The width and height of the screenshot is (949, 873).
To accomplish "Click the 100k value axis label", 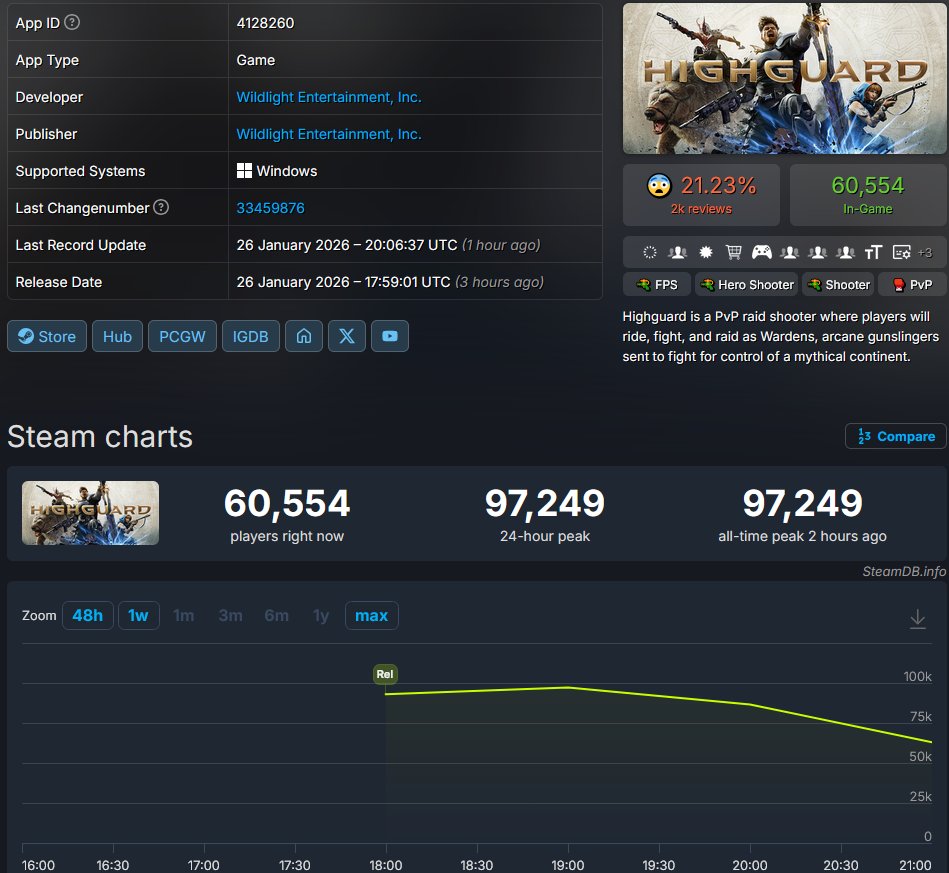I will [918, 676].
